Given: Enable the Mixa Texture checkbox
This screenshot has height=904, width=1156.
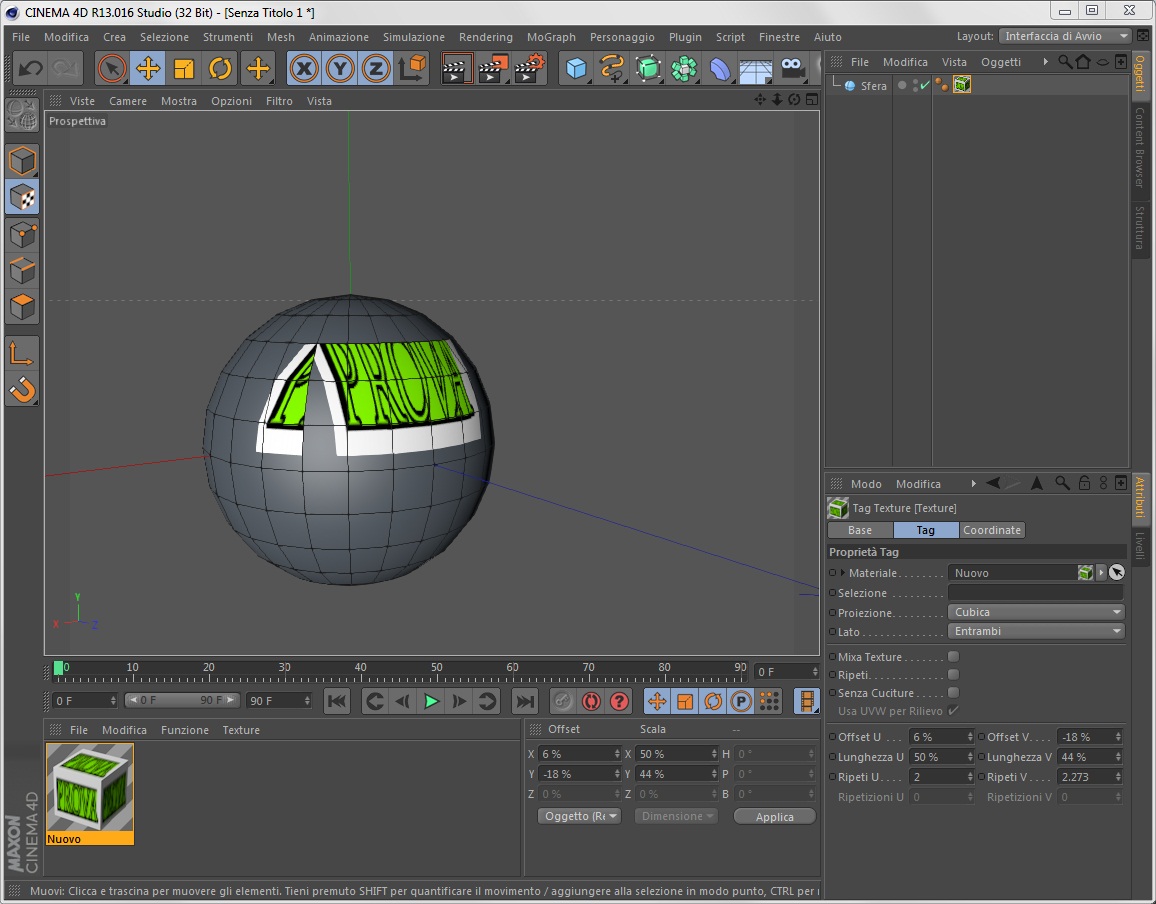Looking at the screenshot, I should [953, 657].
